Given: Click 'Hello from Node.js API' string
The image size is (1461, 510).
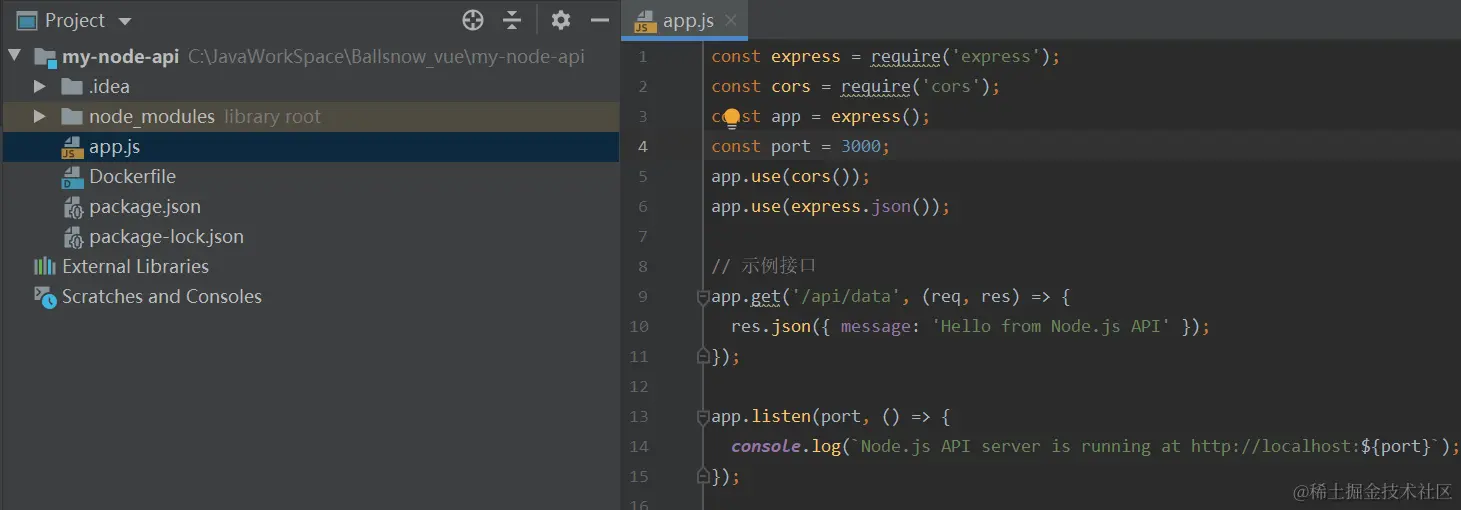Looking at the screenshot, I should coord(1050,327).
